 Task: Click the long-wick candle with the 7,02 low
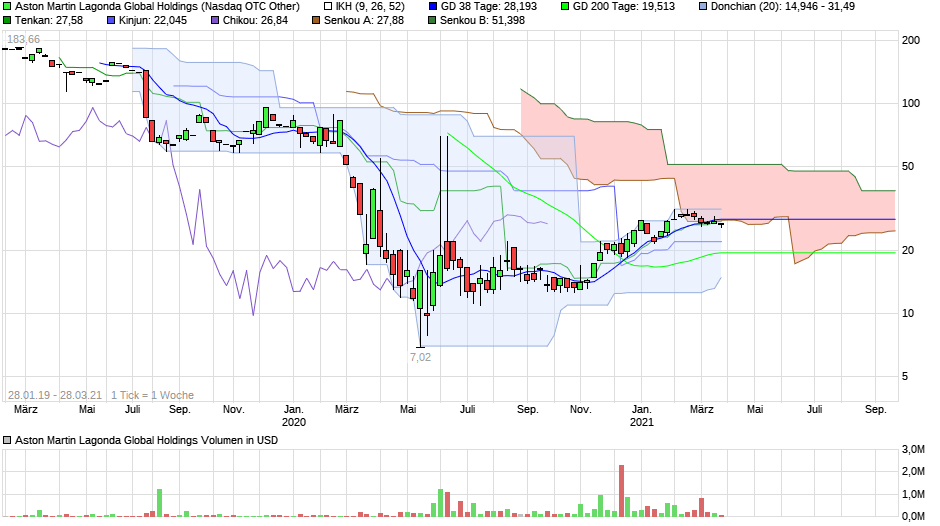coord(420,309)
